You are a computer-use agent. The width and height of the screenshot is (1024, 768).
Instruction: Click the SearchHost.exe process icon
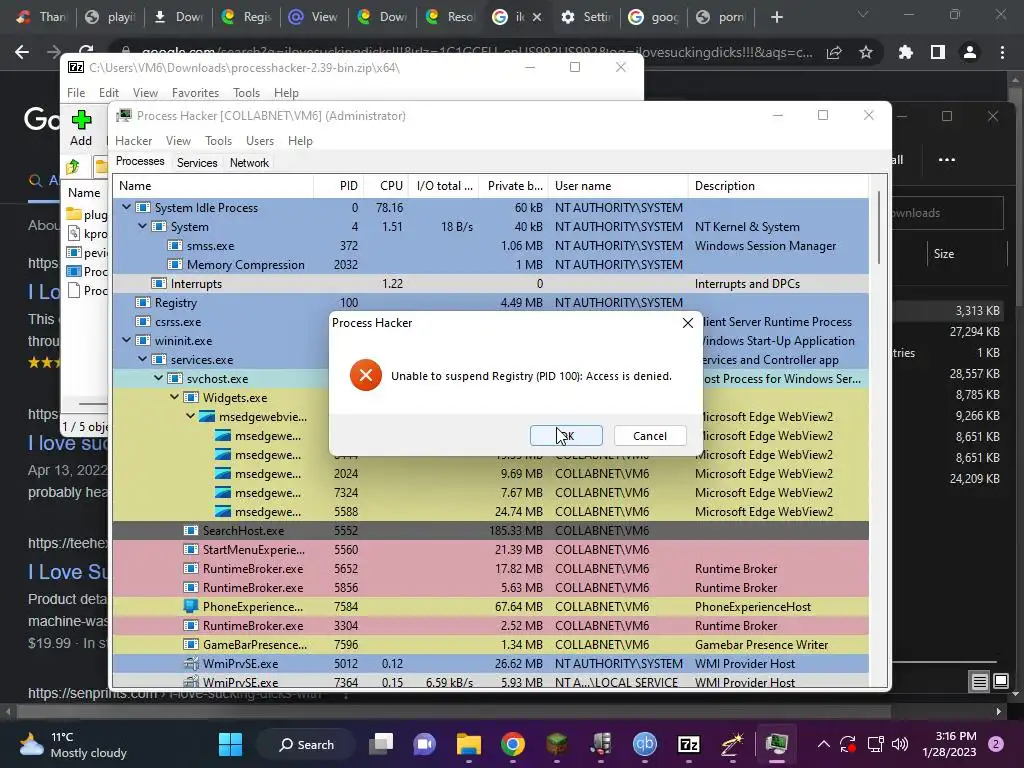click(191, 531)
